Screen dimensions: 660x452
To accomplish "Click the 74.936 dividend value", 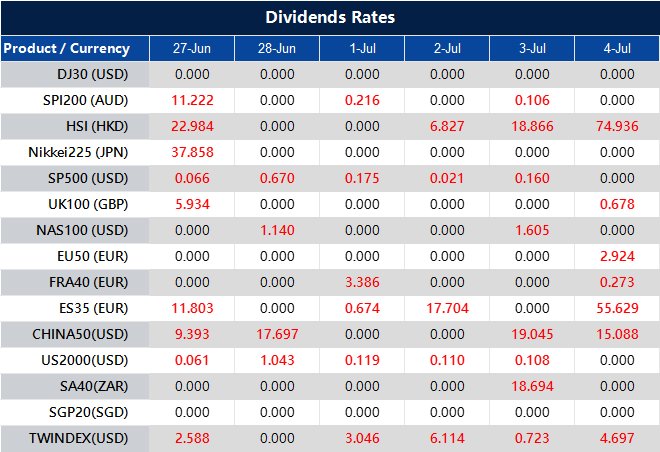I will (617, 126).
